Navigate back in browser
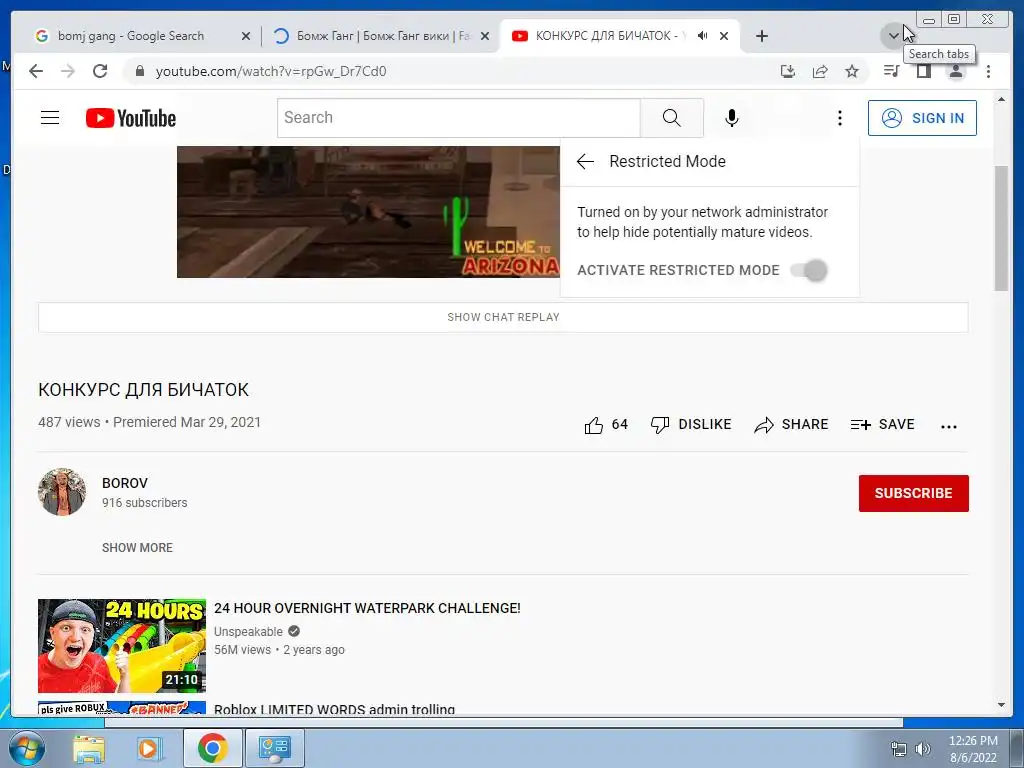This screenshot has width=1024, height=768. [36, 71]
